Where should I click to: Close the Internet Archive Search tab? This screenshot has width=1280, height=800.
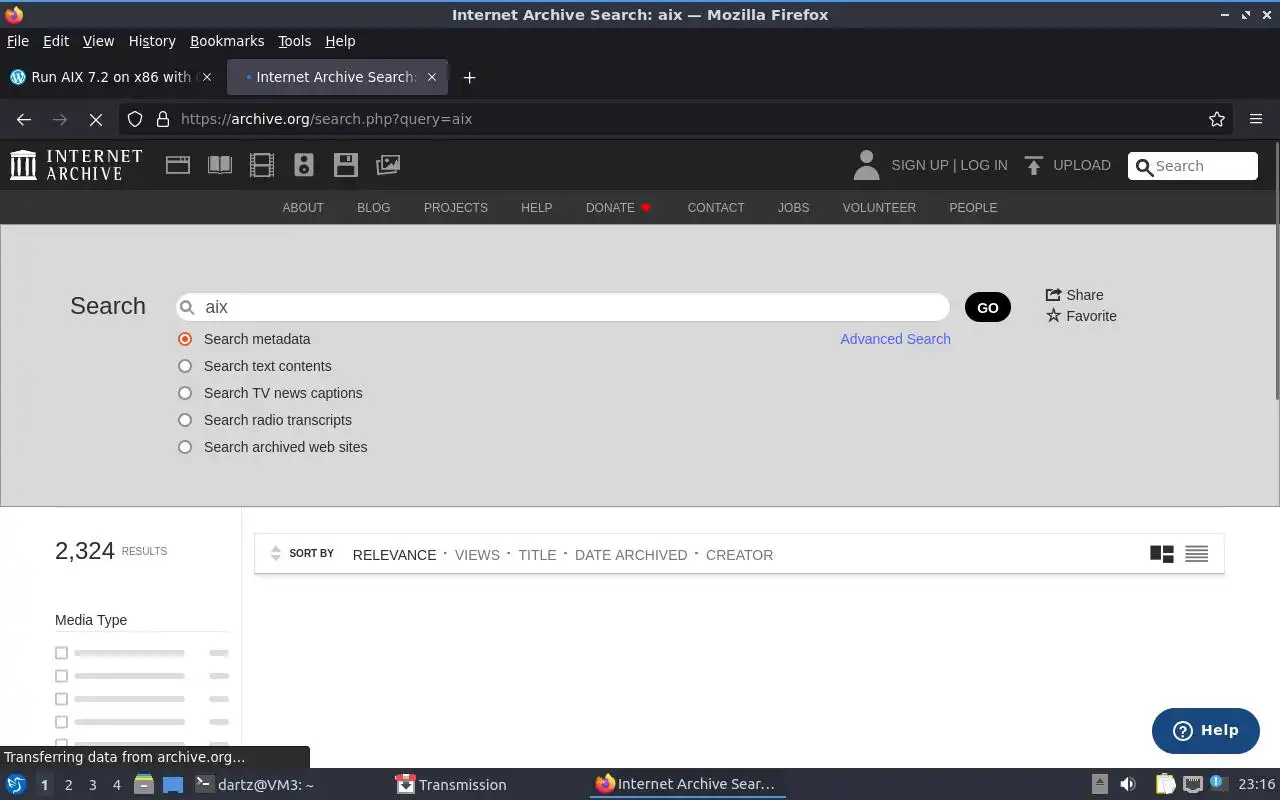[432, 77]
